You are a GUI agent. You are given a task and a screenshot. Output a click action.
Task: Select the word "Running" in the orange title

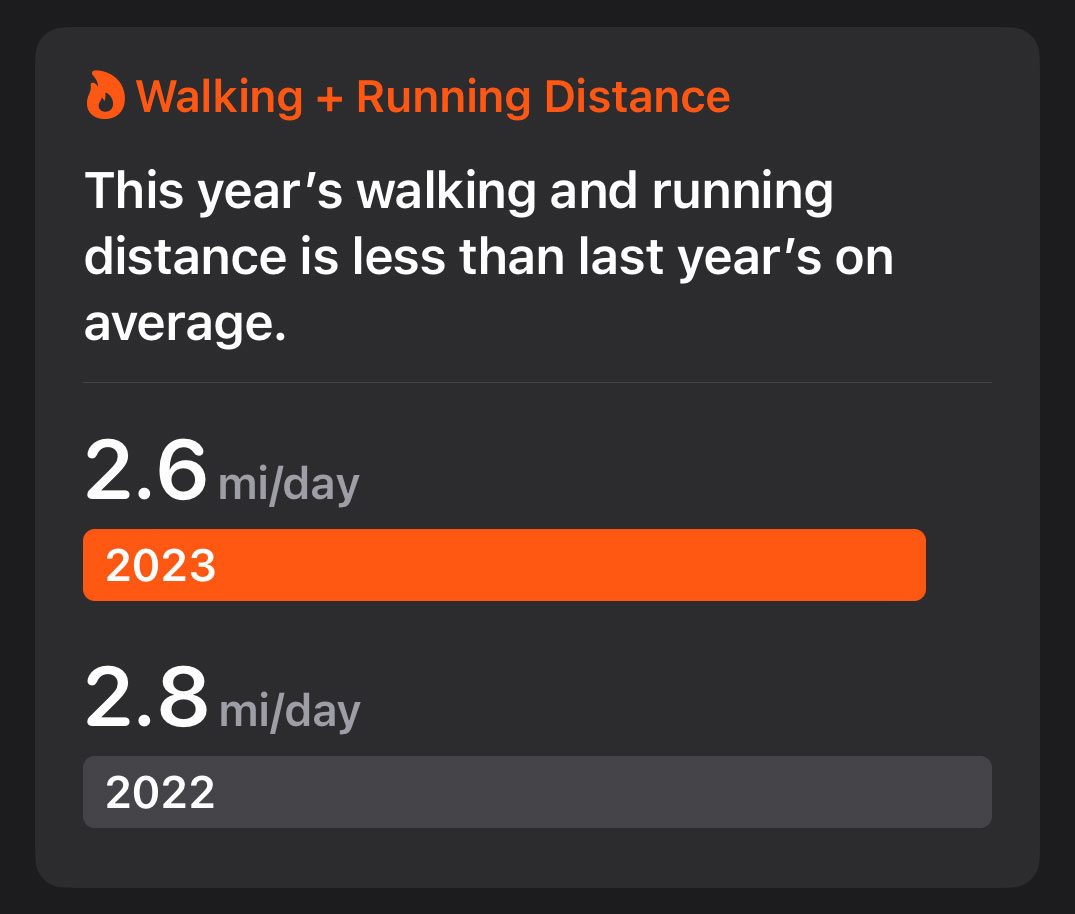click(444, 97)
